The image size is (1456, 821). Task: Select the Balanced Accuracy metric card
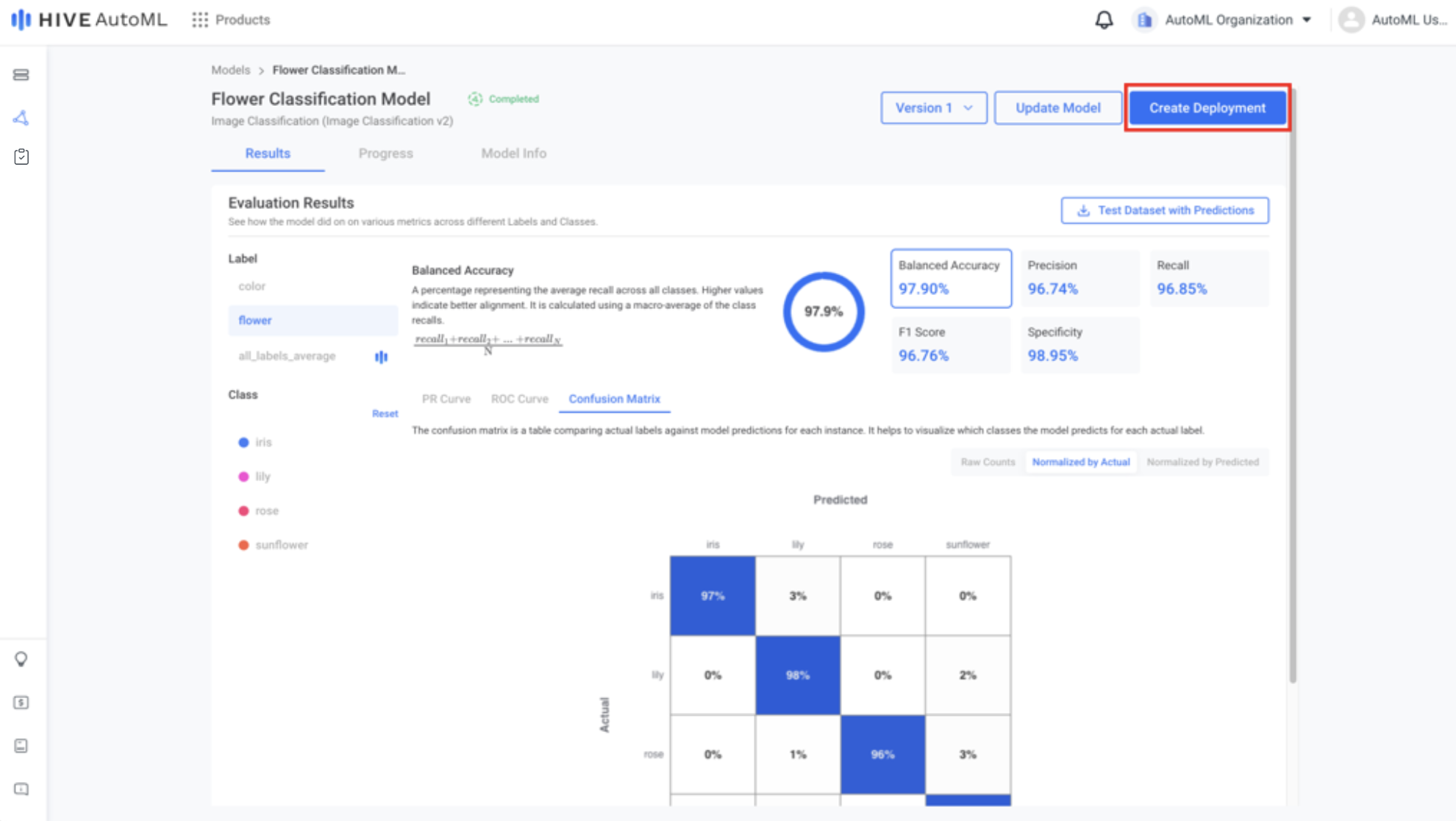951,278
